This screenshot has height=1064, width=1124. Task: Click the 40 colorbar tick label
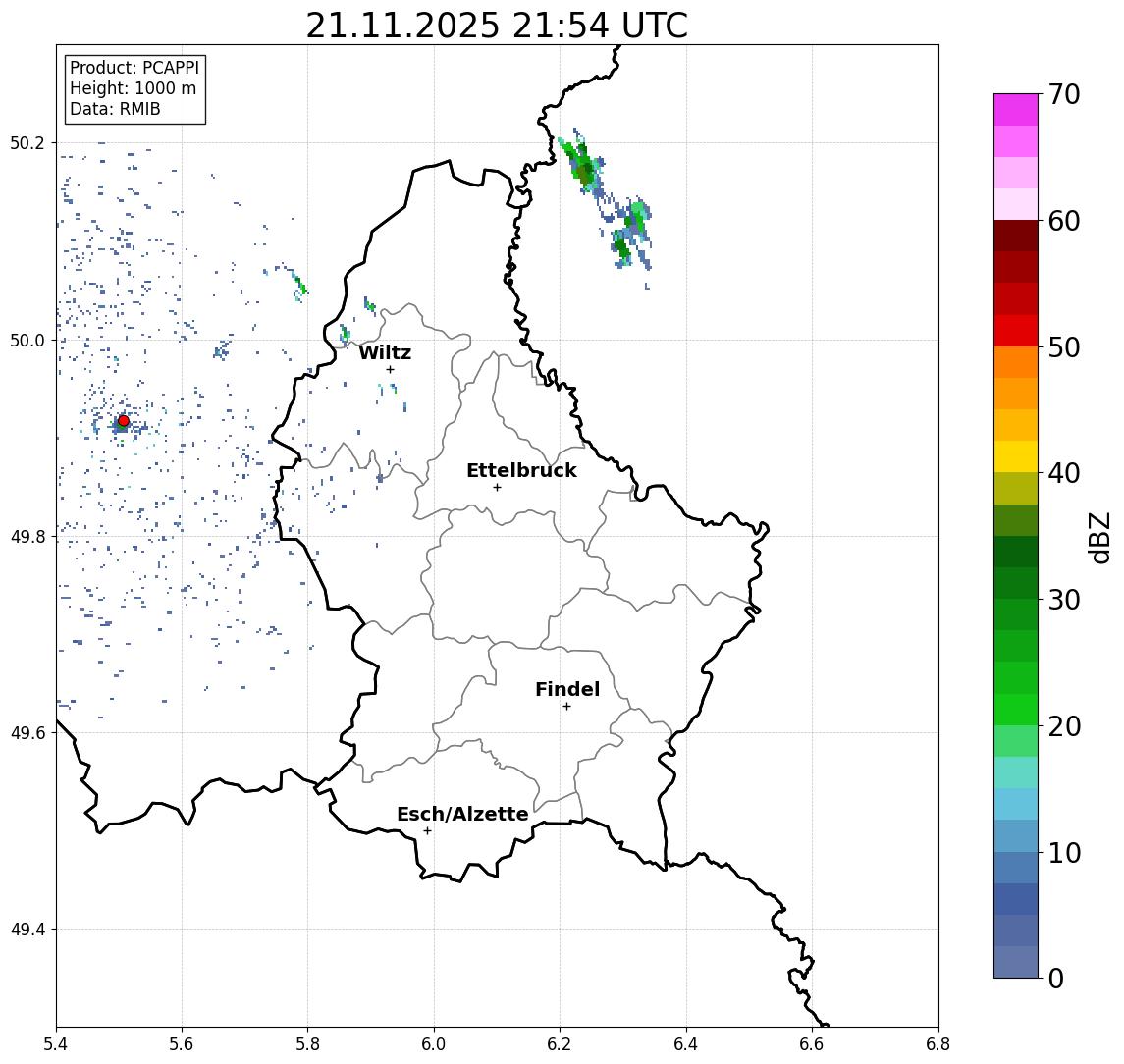[1064, 473]
